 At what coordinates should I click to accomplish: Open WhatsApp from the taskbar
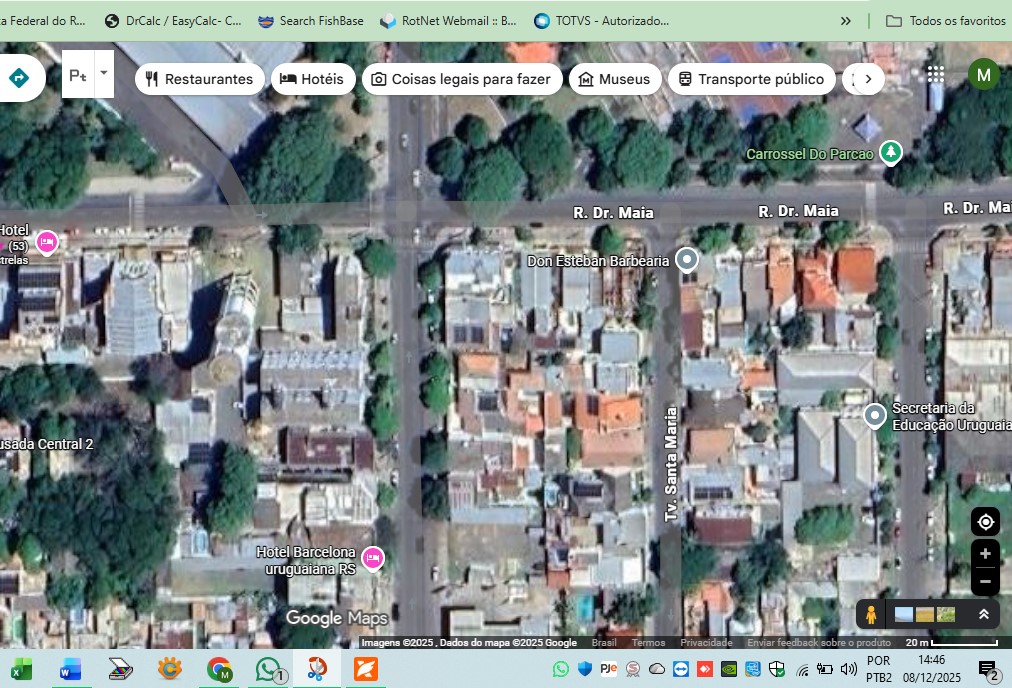[x=269, y=668]
